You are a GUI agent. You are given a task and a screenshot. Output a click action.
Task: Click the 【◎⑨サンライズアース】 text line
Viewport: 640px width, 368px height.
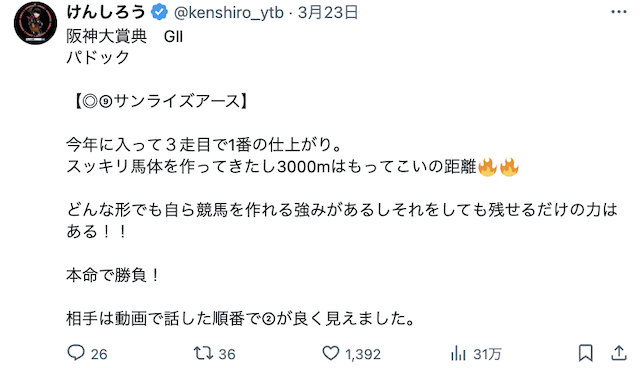point(160,101)
